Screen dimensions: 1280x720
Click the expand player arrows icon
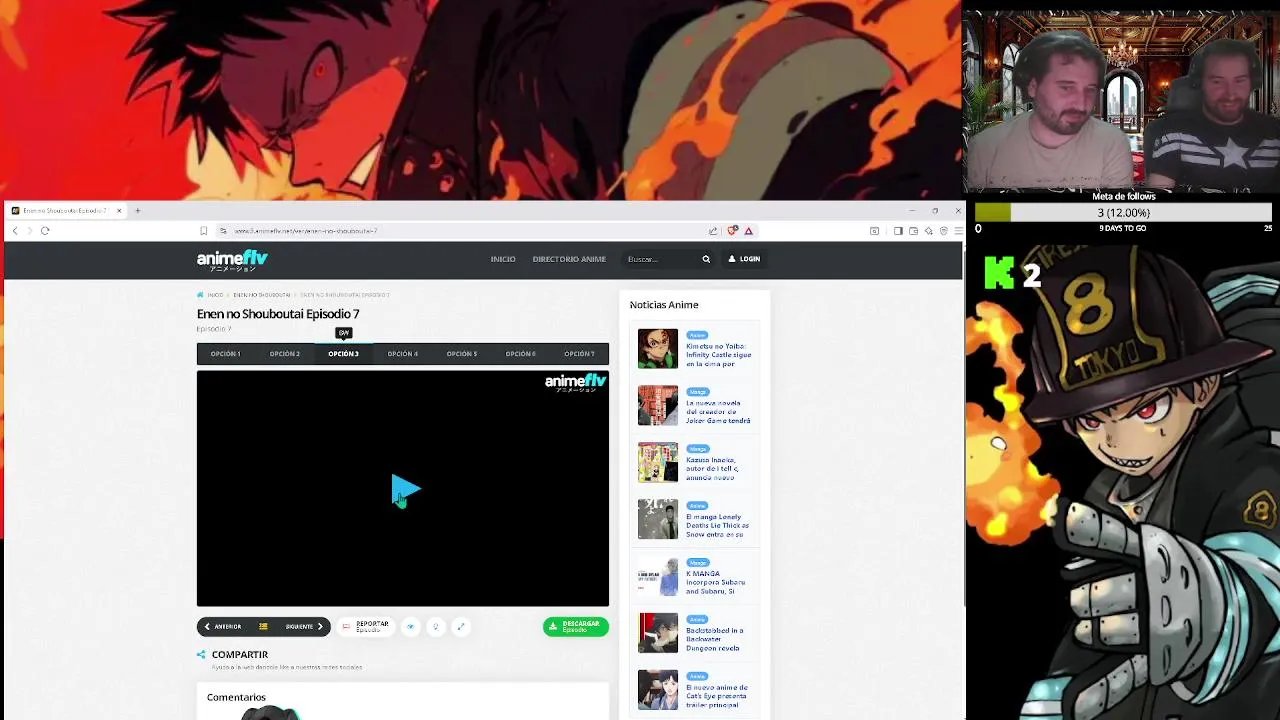pyautogui.click(x=460, y=627)
